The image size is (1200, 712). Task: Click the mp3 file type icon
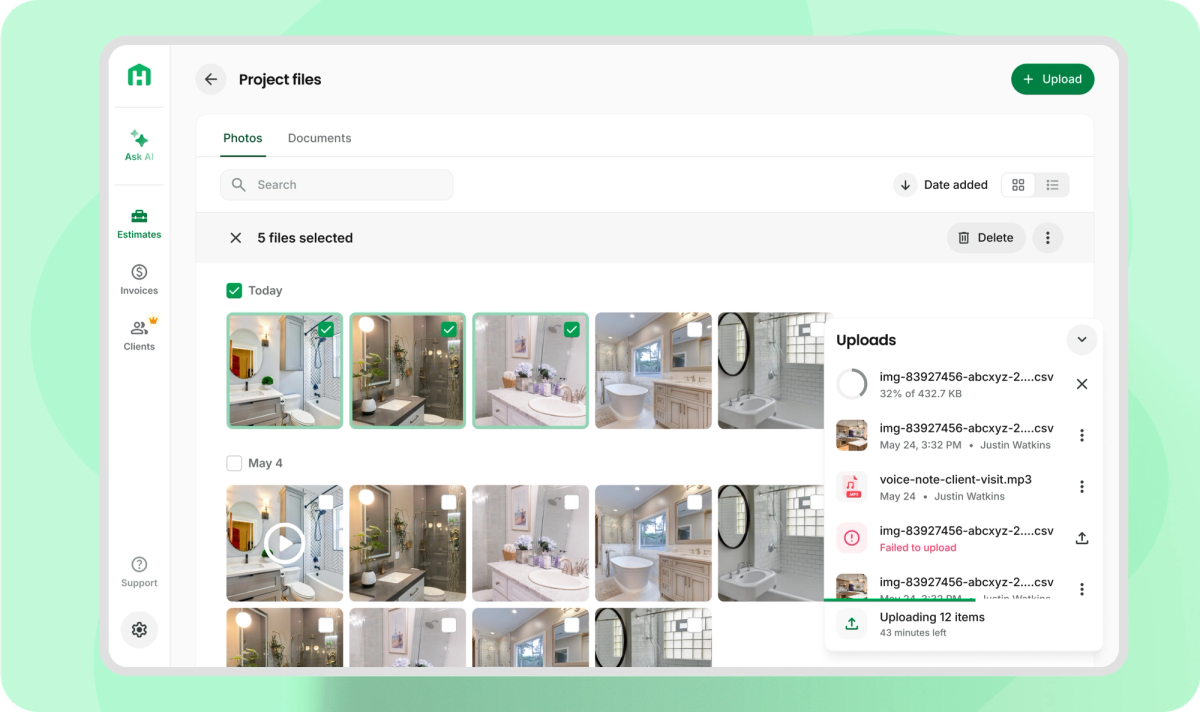852,487
